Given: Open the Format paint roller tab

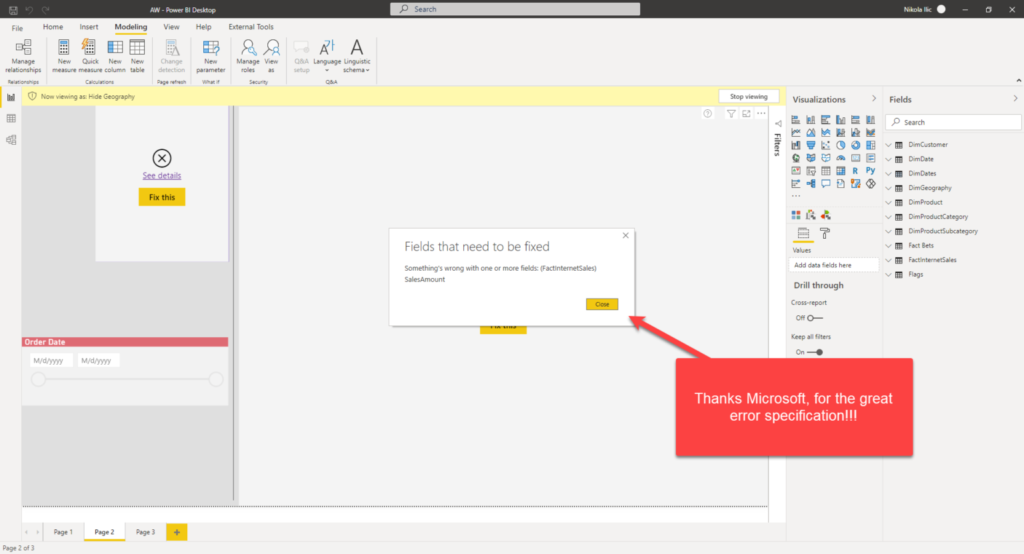Looking at the screenshot, I should [825, 233].
